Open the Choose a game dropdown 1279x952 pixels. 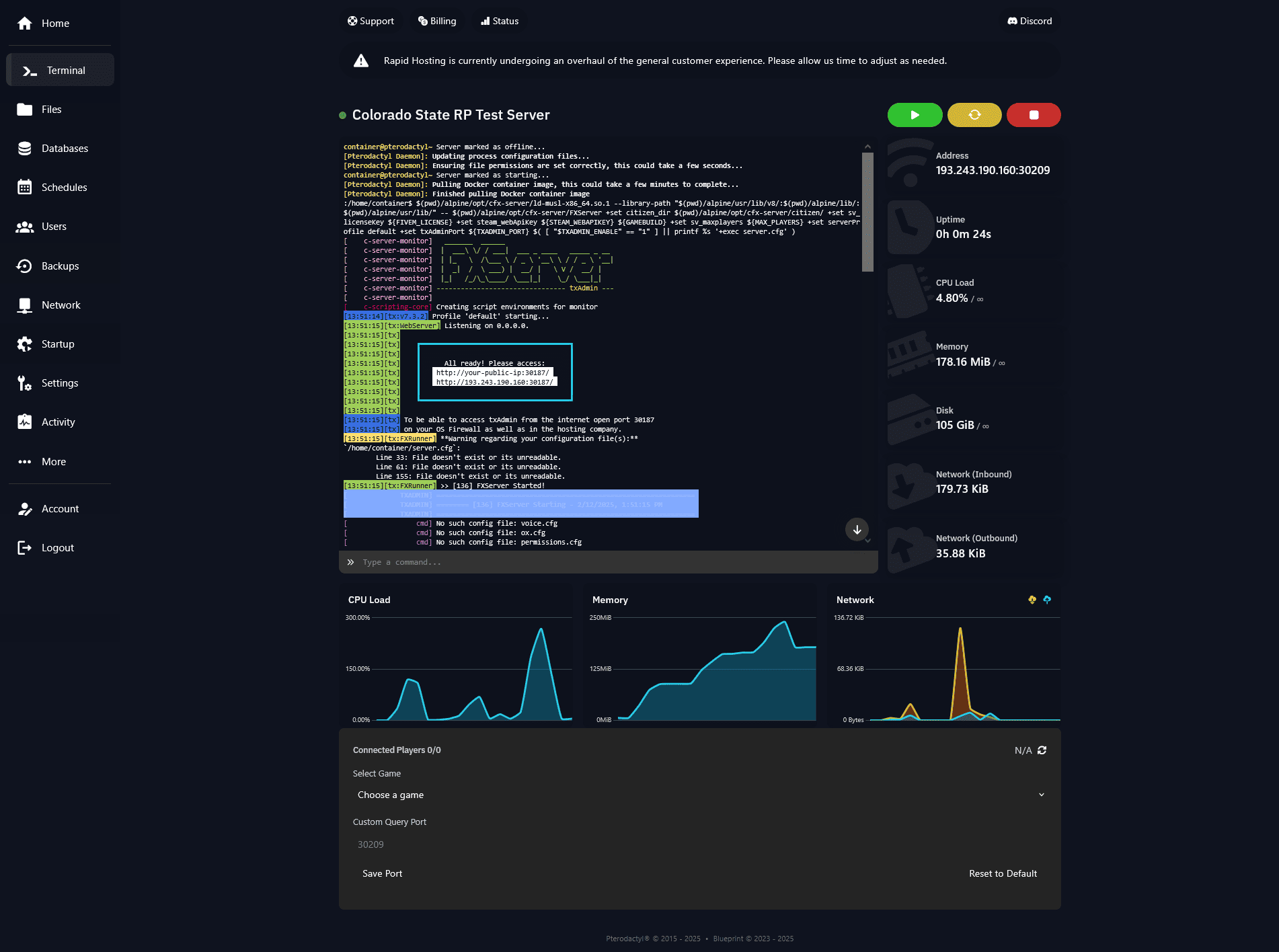(x=700, y=795)
